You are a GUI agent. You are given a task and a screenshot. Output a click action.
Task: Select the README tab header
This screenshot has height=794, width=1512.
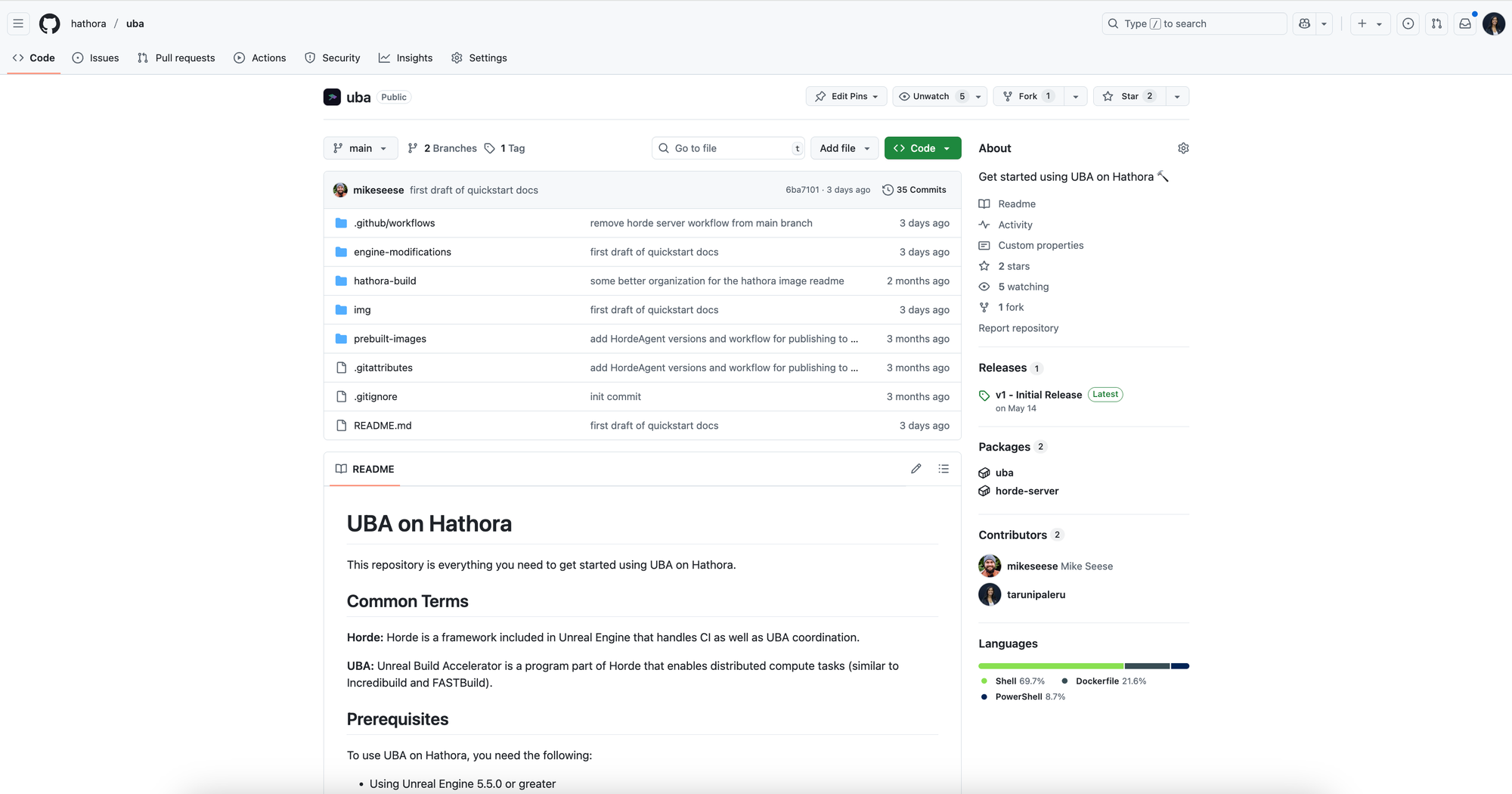365,469
